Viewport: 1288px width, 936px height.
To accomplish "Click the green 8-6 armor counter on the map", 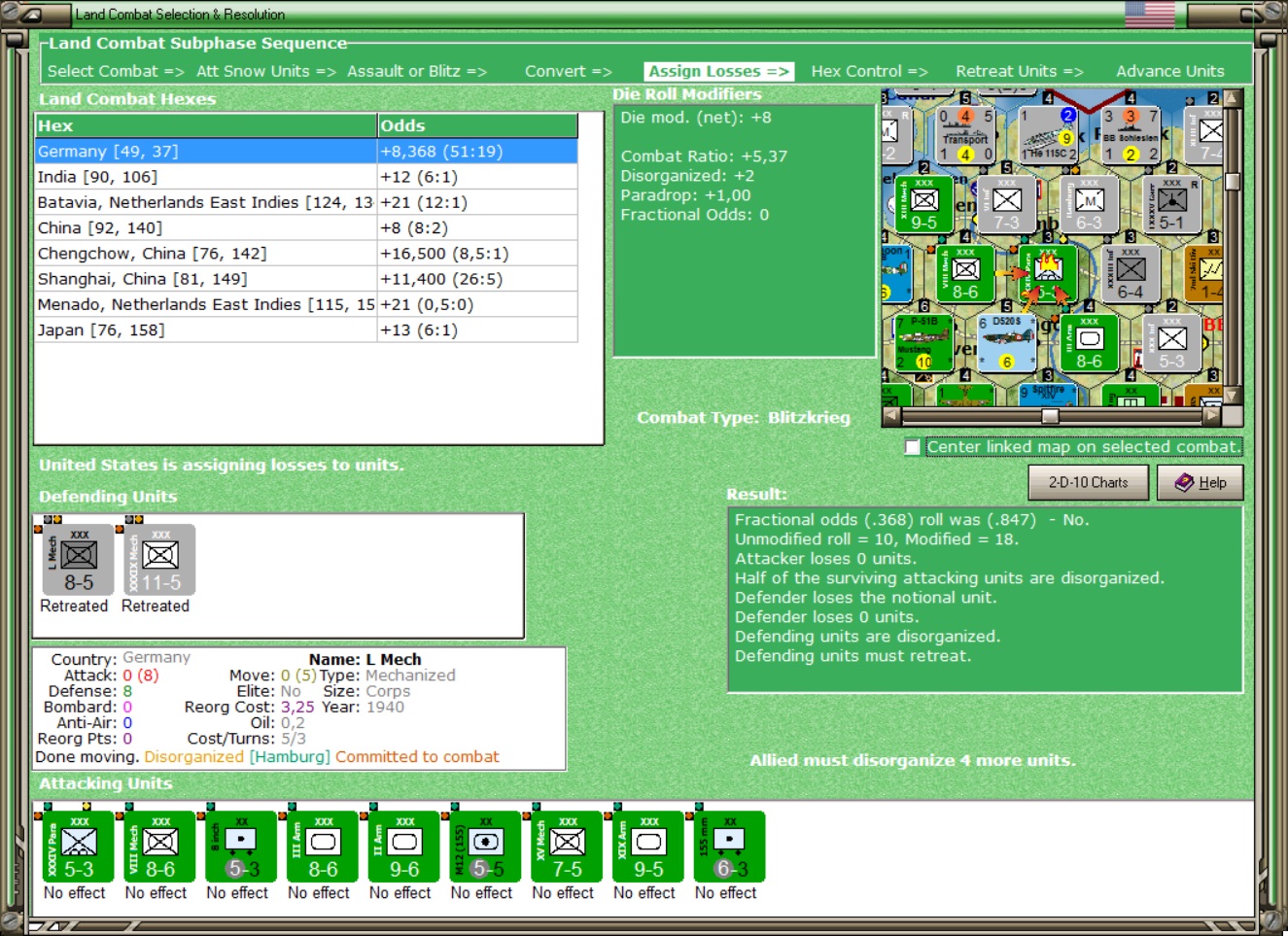I will click(x=1089, y=343).
